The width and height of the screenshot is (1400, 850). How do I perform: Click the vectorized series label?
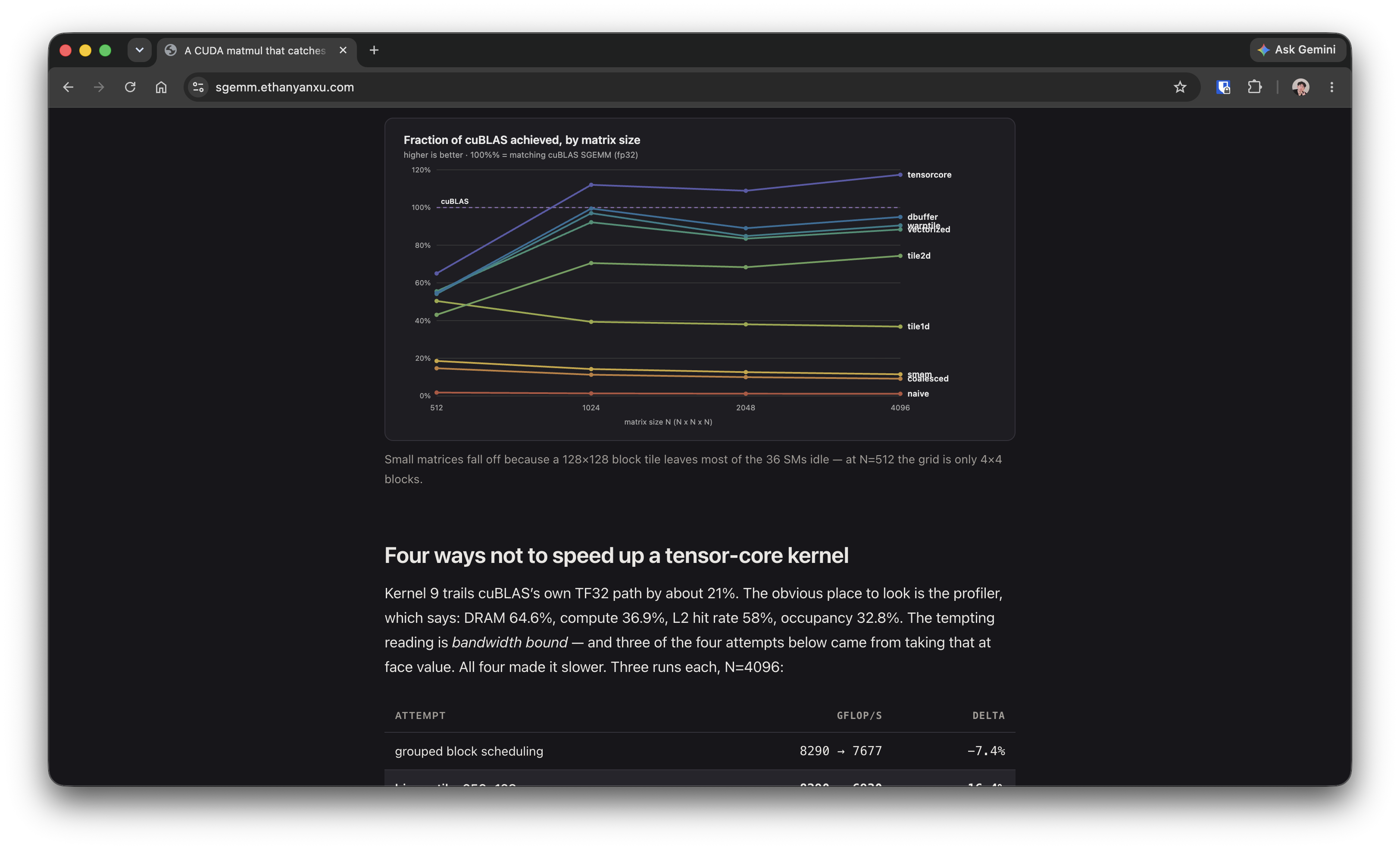pos(930,230)
